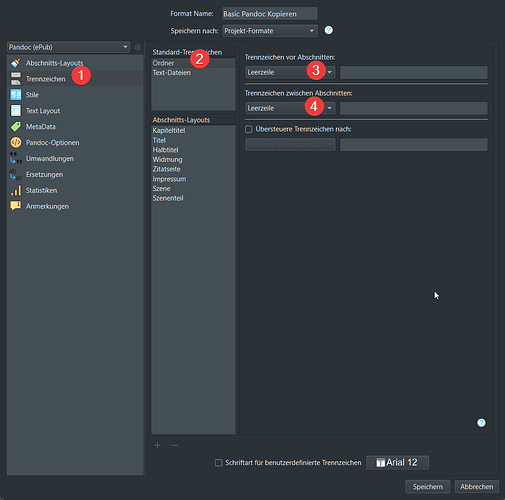
Task: Open the Speichern nach Projekt-Formate dropdown
Action: tap(270, 31)
